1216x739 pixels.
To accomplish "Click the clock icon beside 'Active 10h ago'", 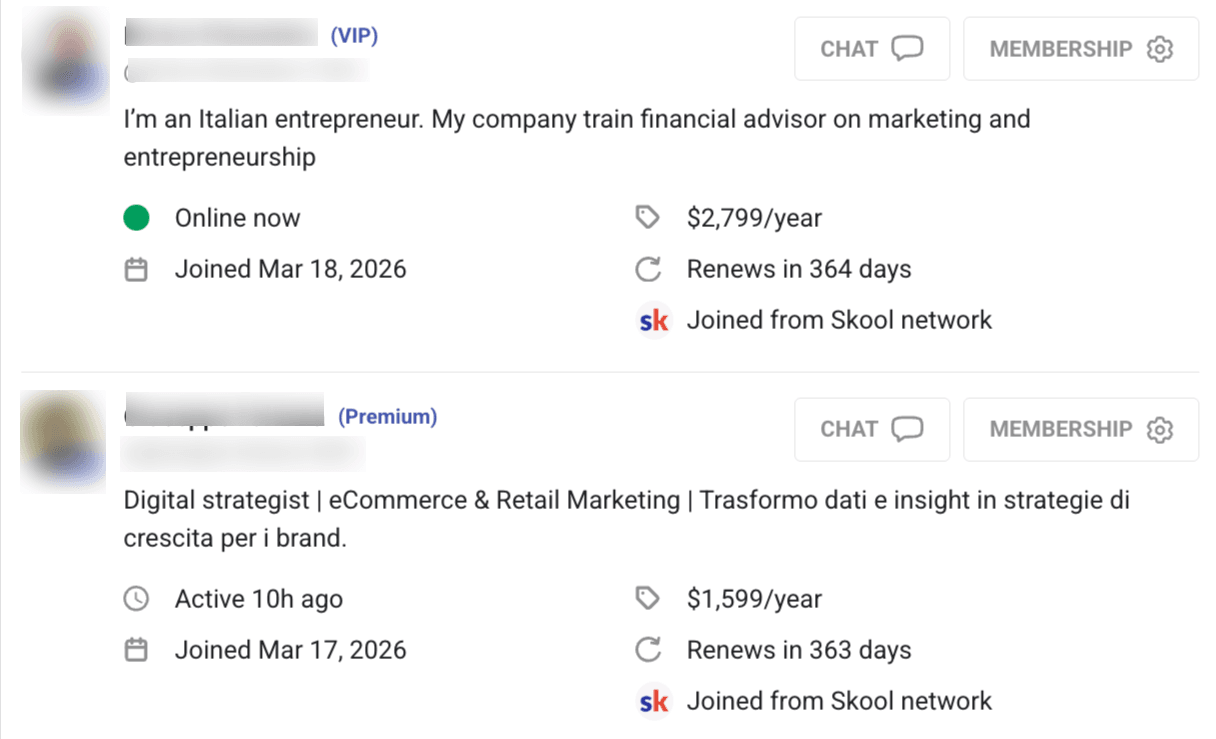I will (x=136, y=598).
